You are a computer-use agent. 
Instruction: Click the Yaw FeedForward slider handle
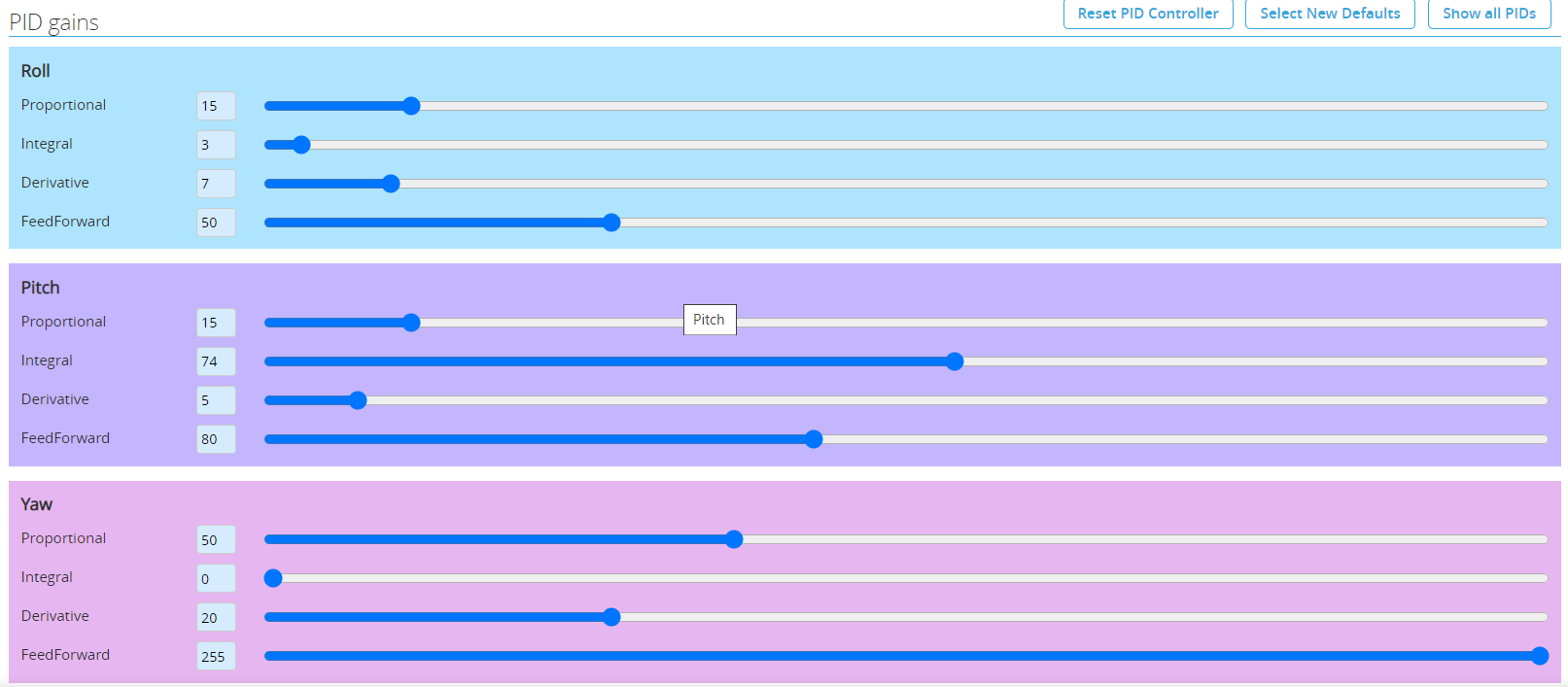pos(1540,656)
